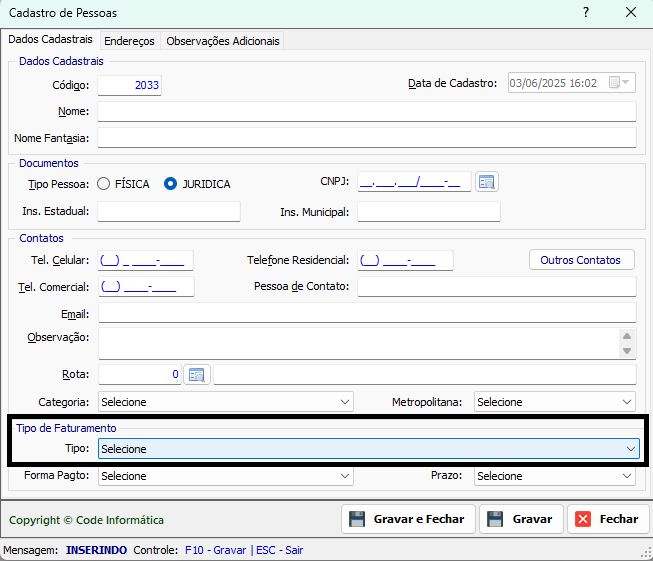Close the Cadastro de Pessoas window
This screenshot has width=653, height=561.
click(x=631, y=12)
